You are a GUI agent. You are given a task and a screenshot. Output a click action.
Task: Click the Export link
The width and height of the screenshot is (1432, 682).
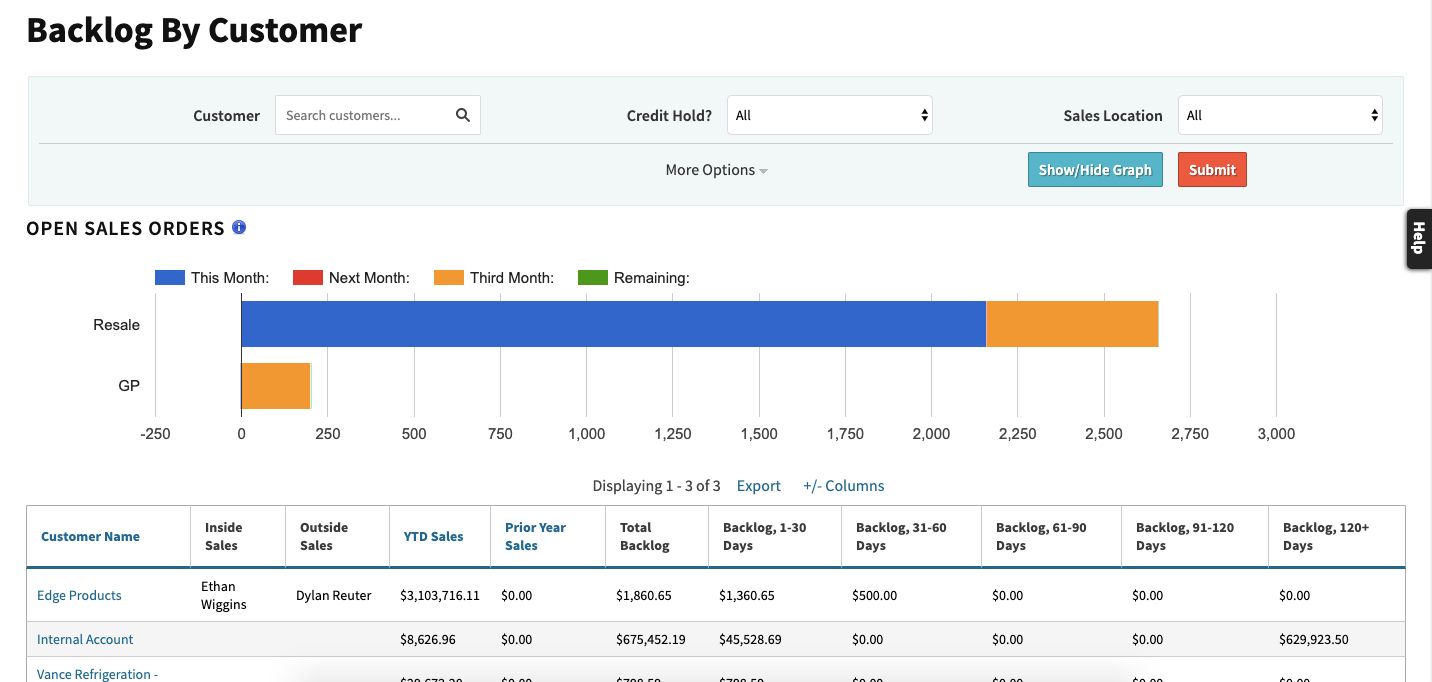pyautogui.click(x=758, y=486)
